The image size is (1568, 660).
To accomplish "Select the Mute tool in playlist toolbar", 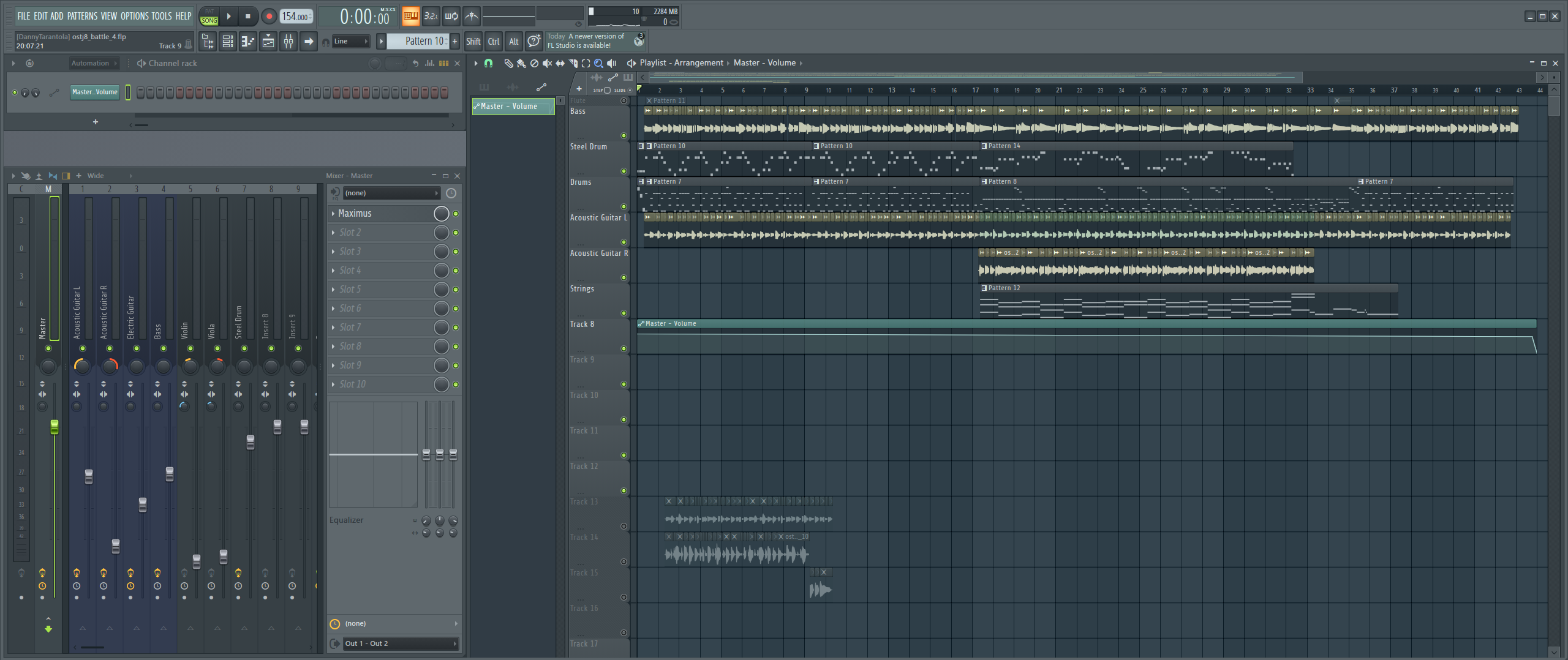I will (x=547, y=63).
